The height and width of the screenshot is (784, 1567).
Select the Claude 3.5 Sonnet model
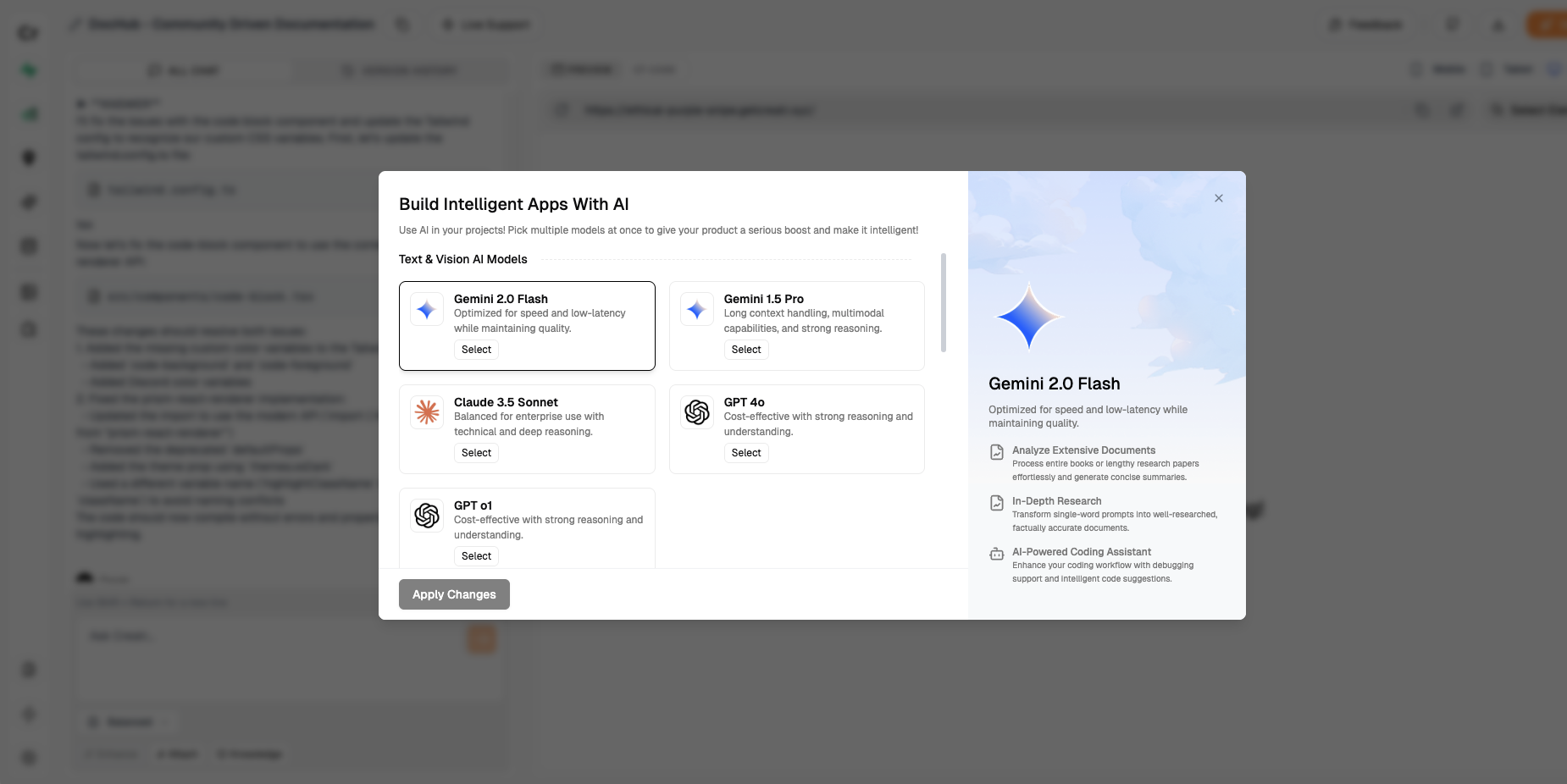click(x=476, y=453)
